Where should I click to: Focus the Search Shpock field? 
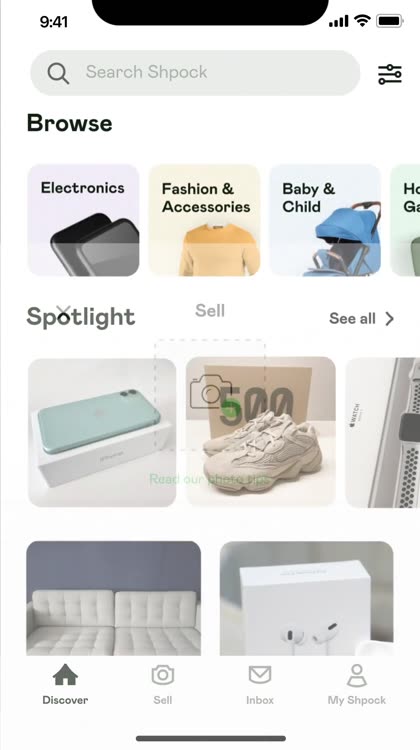(195, 73)
